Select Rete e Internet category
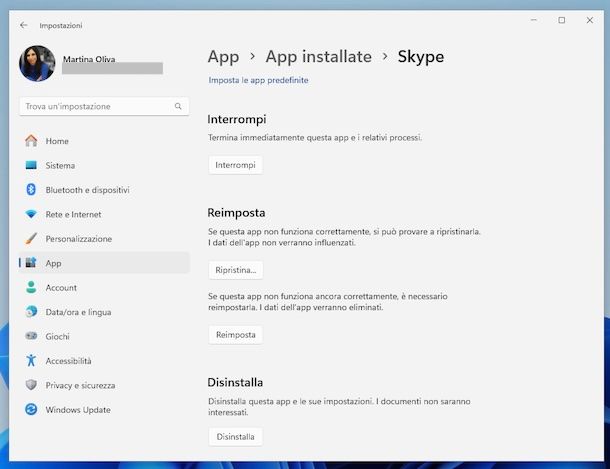 [x=104, y=214]
